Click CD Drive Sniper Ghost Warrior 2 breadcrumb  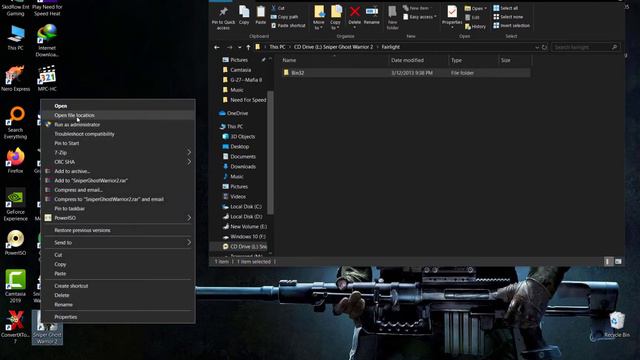pos(333,47)
